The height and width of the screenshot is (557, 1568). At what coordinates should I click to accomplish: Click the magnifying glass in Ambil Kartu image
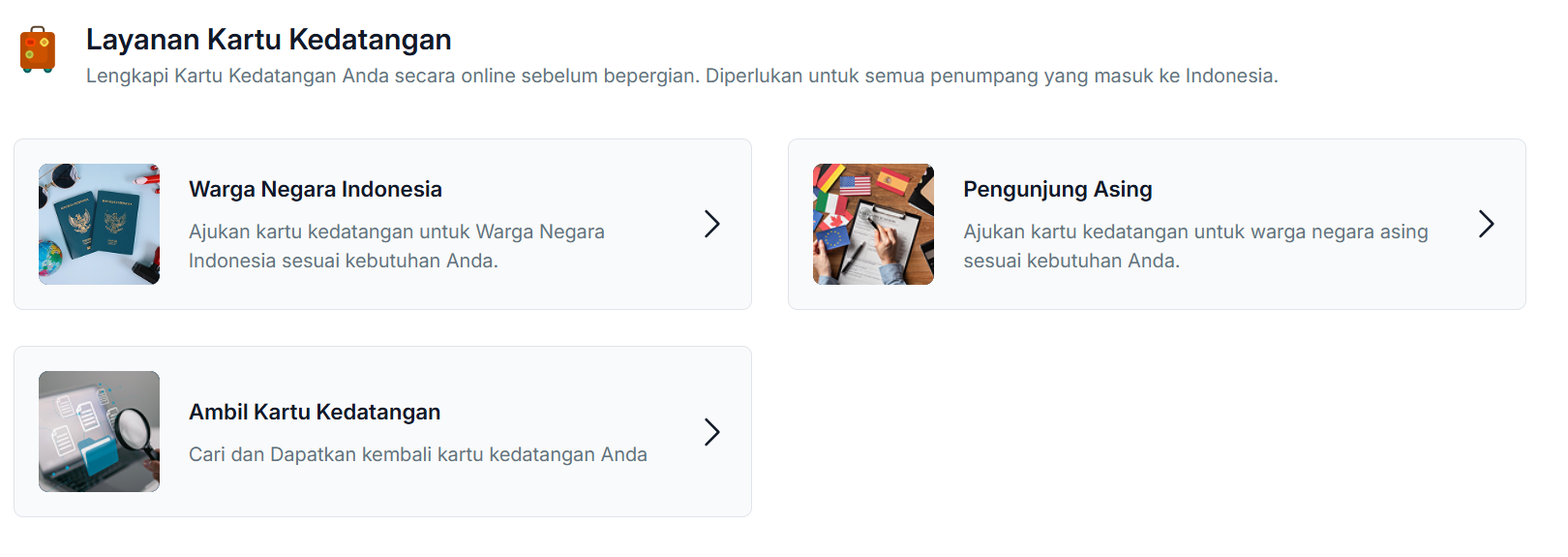(135, 429)
